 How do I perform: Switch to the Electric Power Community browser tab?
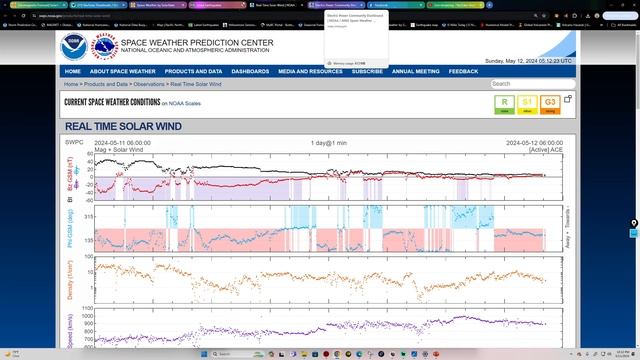[336, 5]
